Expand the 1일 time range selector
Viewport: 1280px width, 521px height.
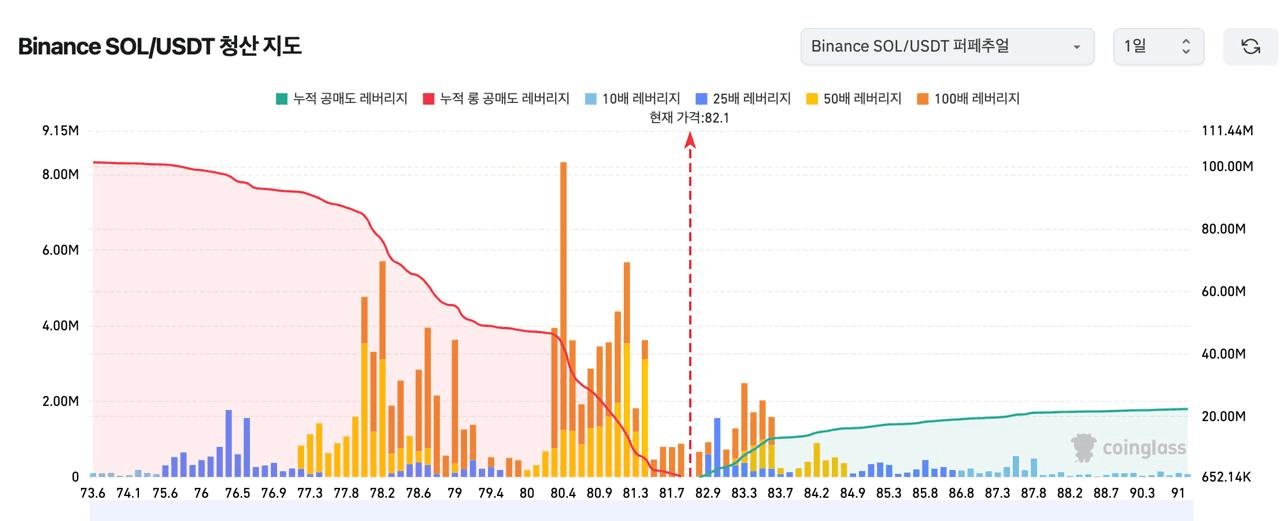1158,46
